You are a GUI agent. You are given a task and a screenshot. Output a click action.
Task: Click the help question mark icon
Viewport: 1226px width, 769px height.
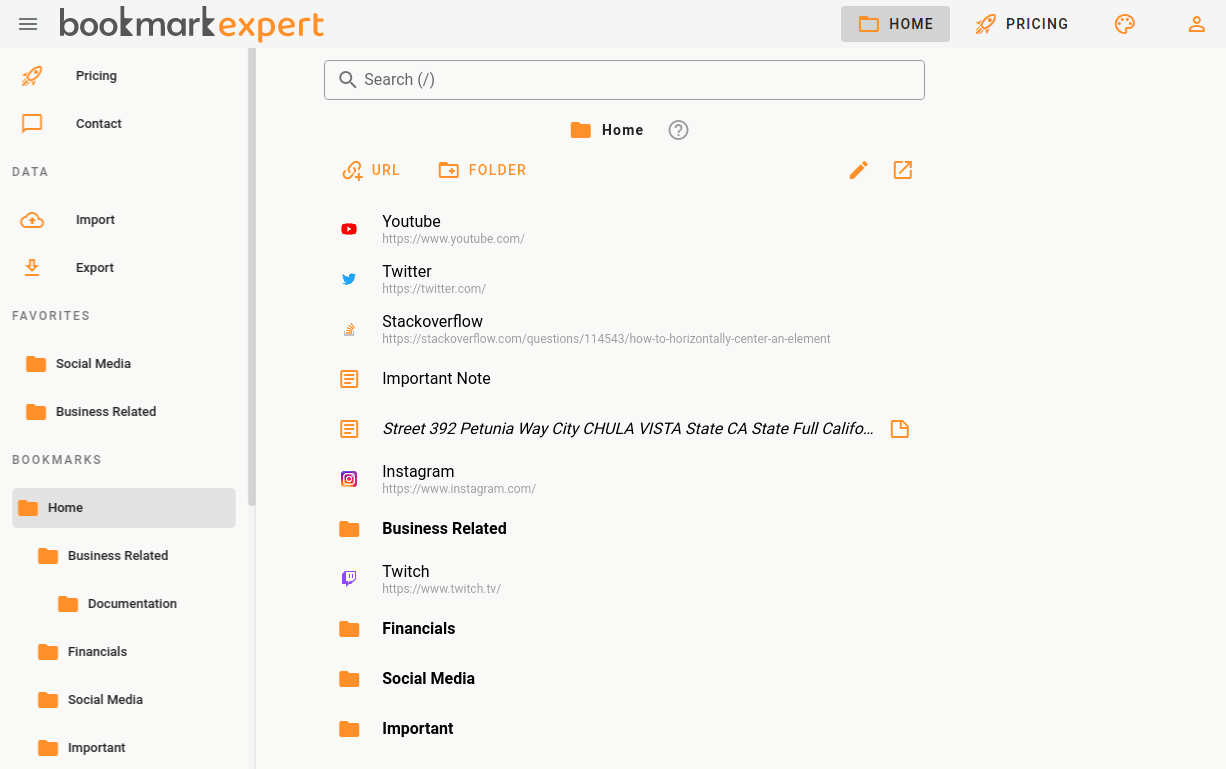[678, 130]
